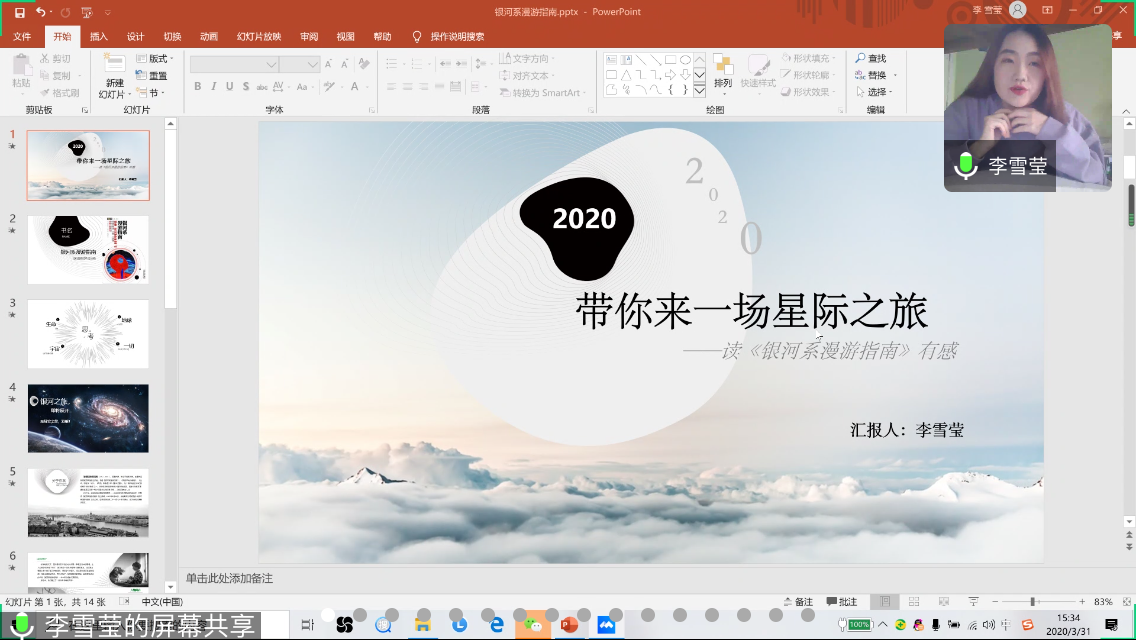Click the fit slide to window icon
Screen dimensions: 1136x640
pos(1125,602)
